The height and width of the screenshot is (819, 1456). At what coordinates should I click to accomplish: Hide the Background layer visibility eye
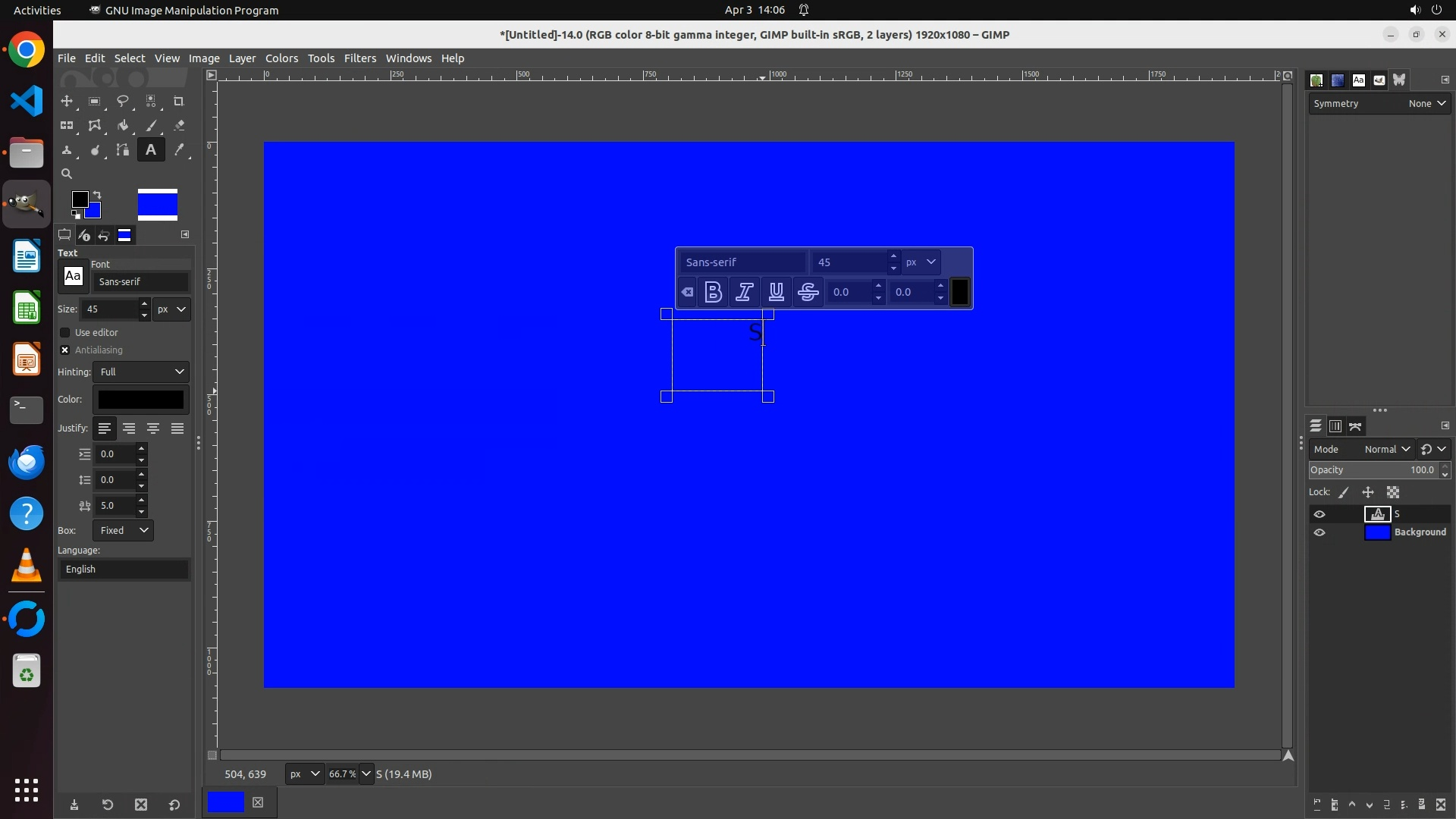[1319, 532]
